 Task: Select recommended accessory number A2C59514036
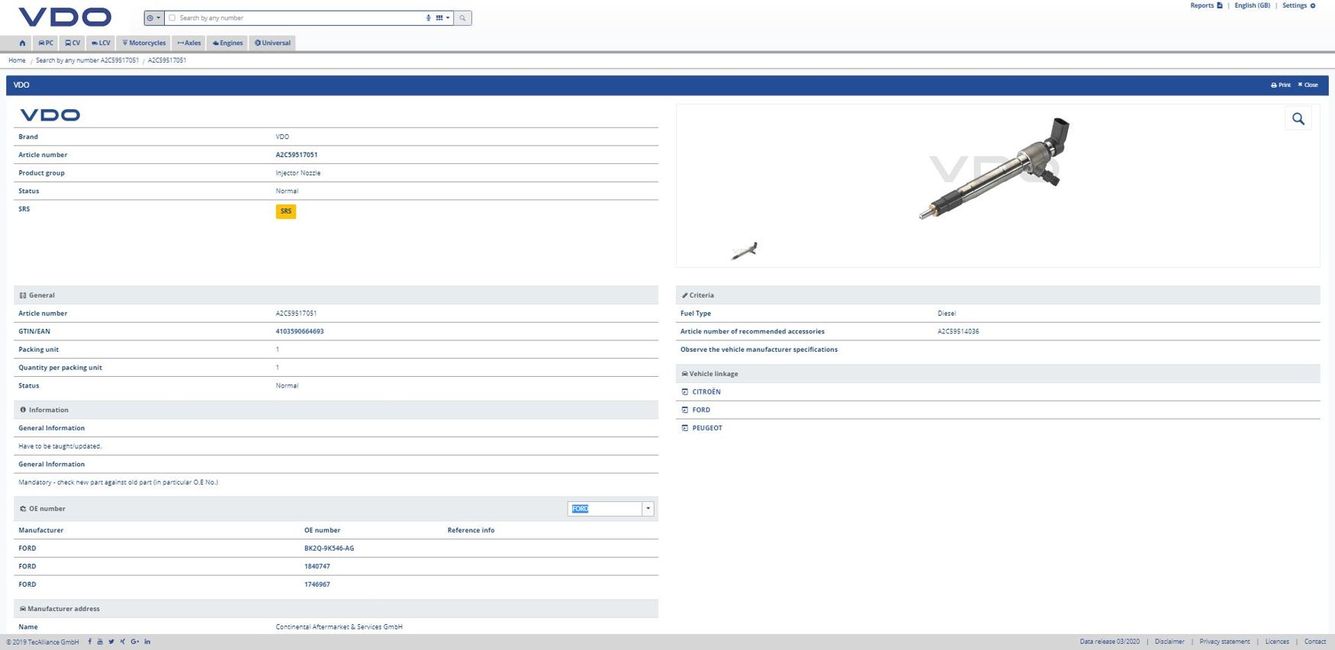[x=958, y=331]
